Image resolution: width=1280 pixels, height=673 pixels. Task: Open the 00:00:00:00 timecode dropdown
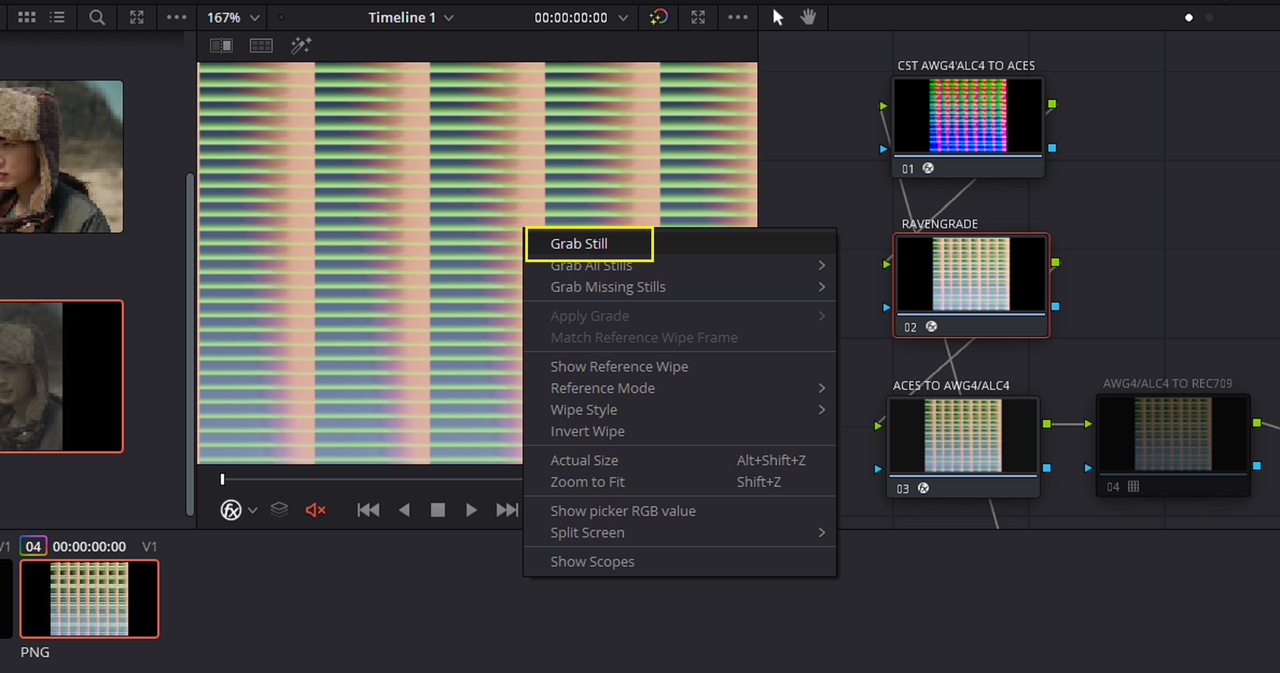point(581,18)
